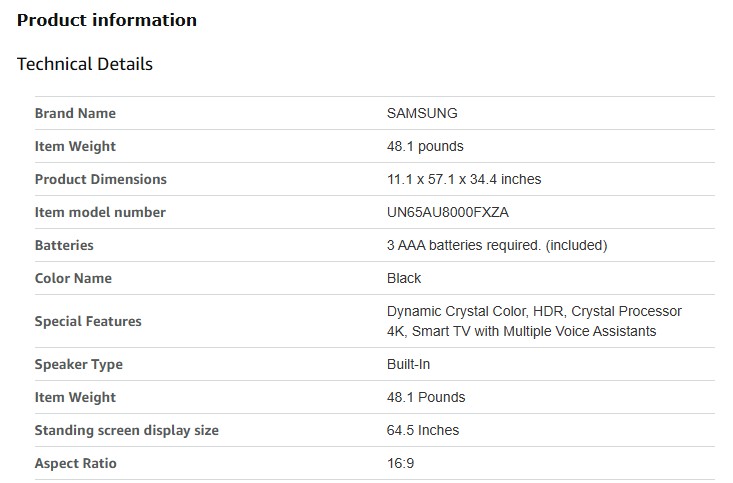Click the 64.5 Inches value

click(x=423, y=430)
